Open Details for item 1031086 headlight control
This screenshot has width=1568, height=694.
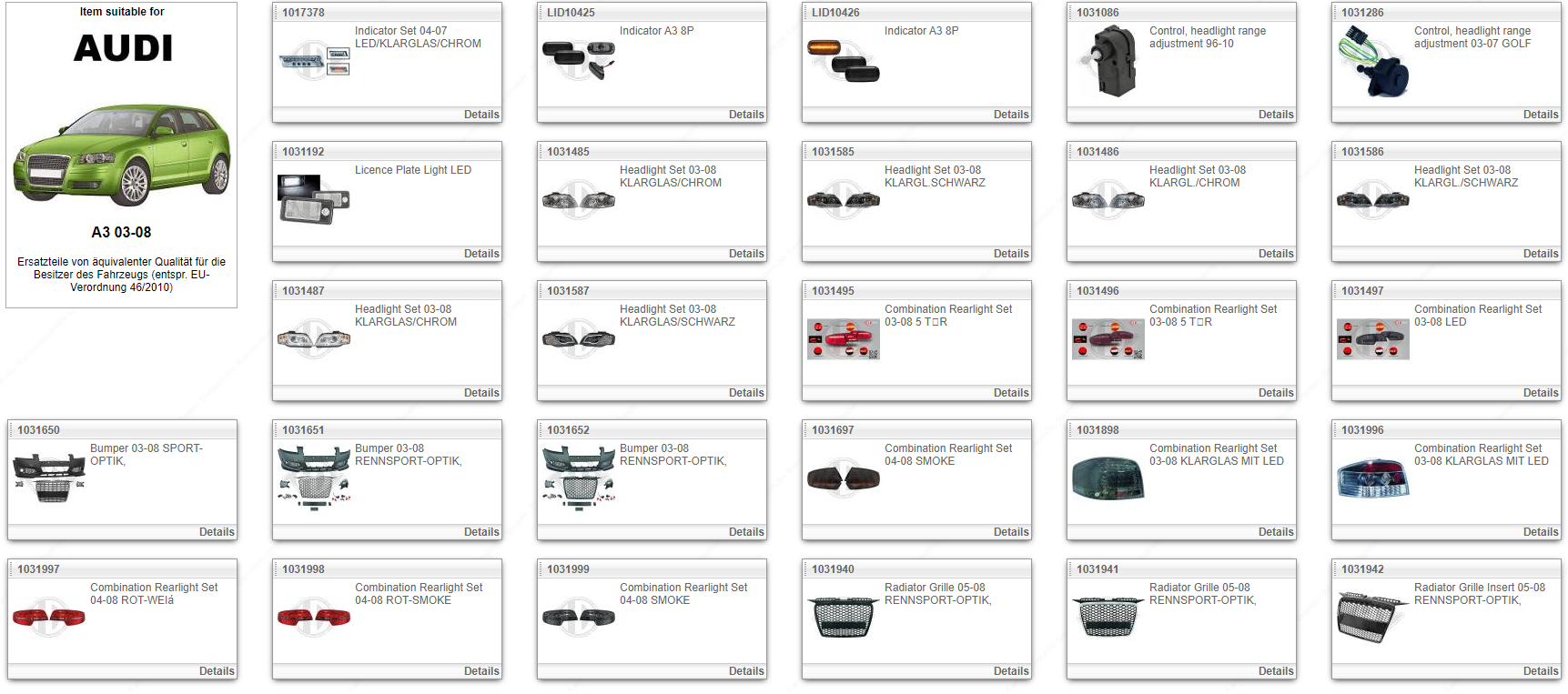[1276, 115]
